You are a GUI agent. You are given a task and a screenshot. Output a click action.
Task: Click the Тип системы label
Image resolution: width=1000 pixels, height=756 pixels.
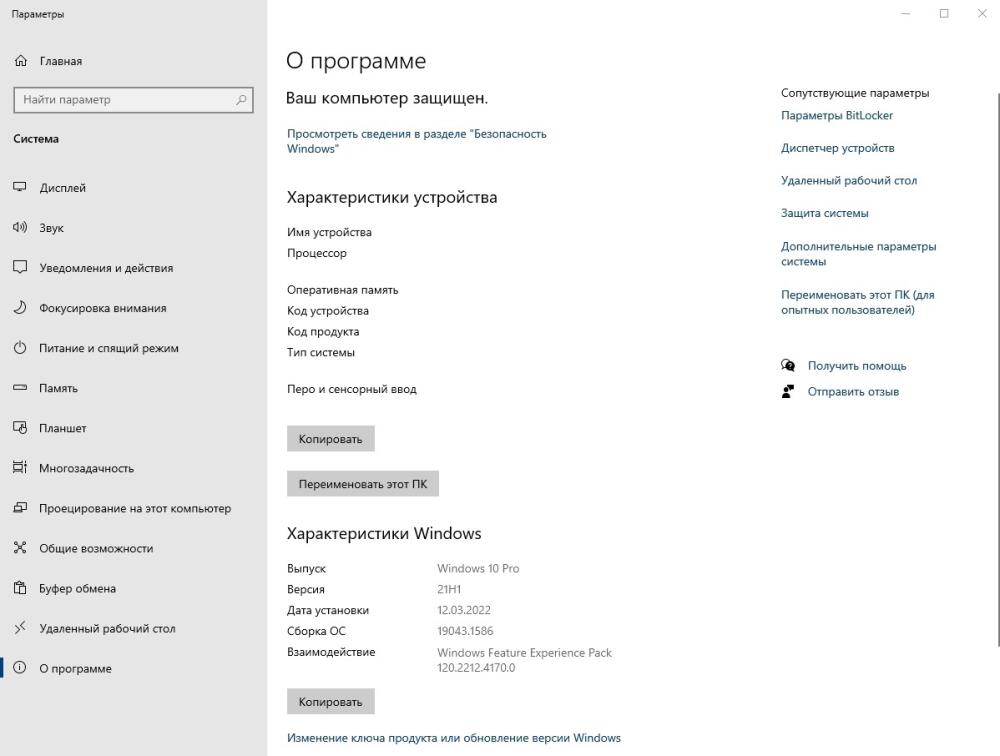(321, 352)
